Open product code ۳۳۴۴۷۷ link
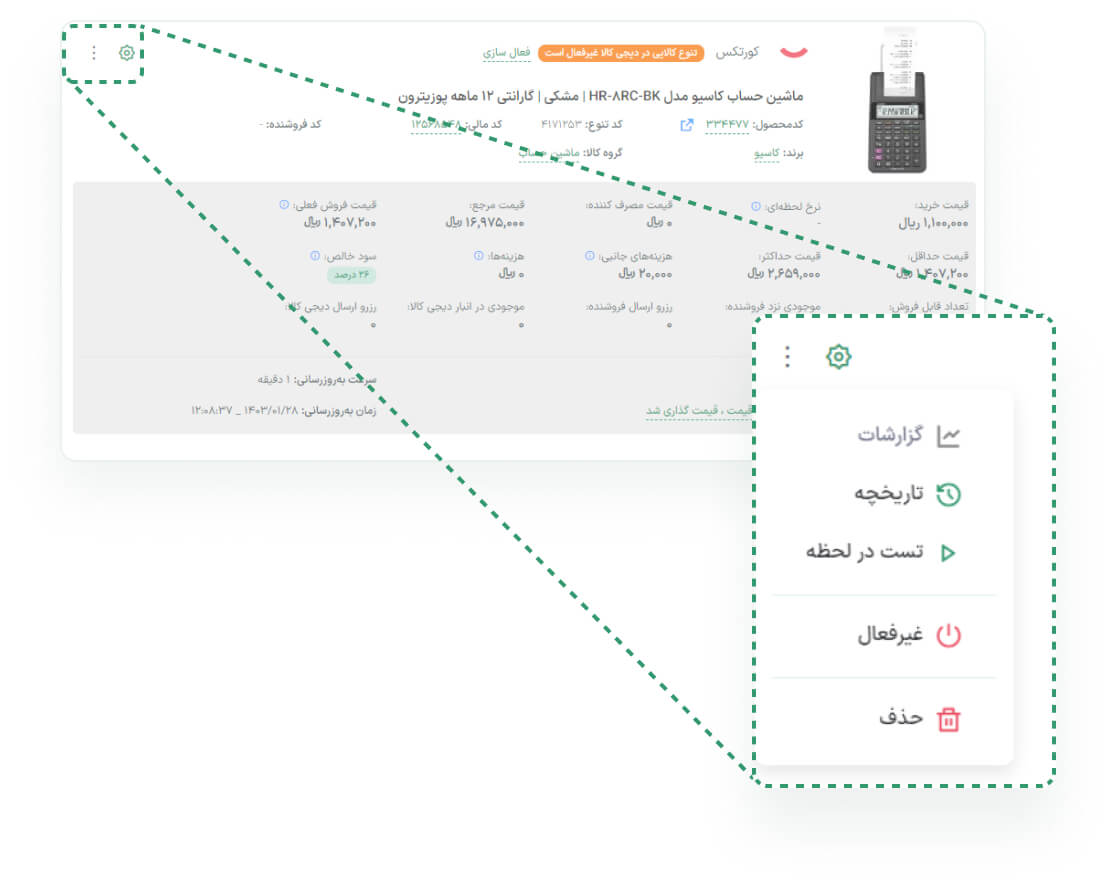 727,125
